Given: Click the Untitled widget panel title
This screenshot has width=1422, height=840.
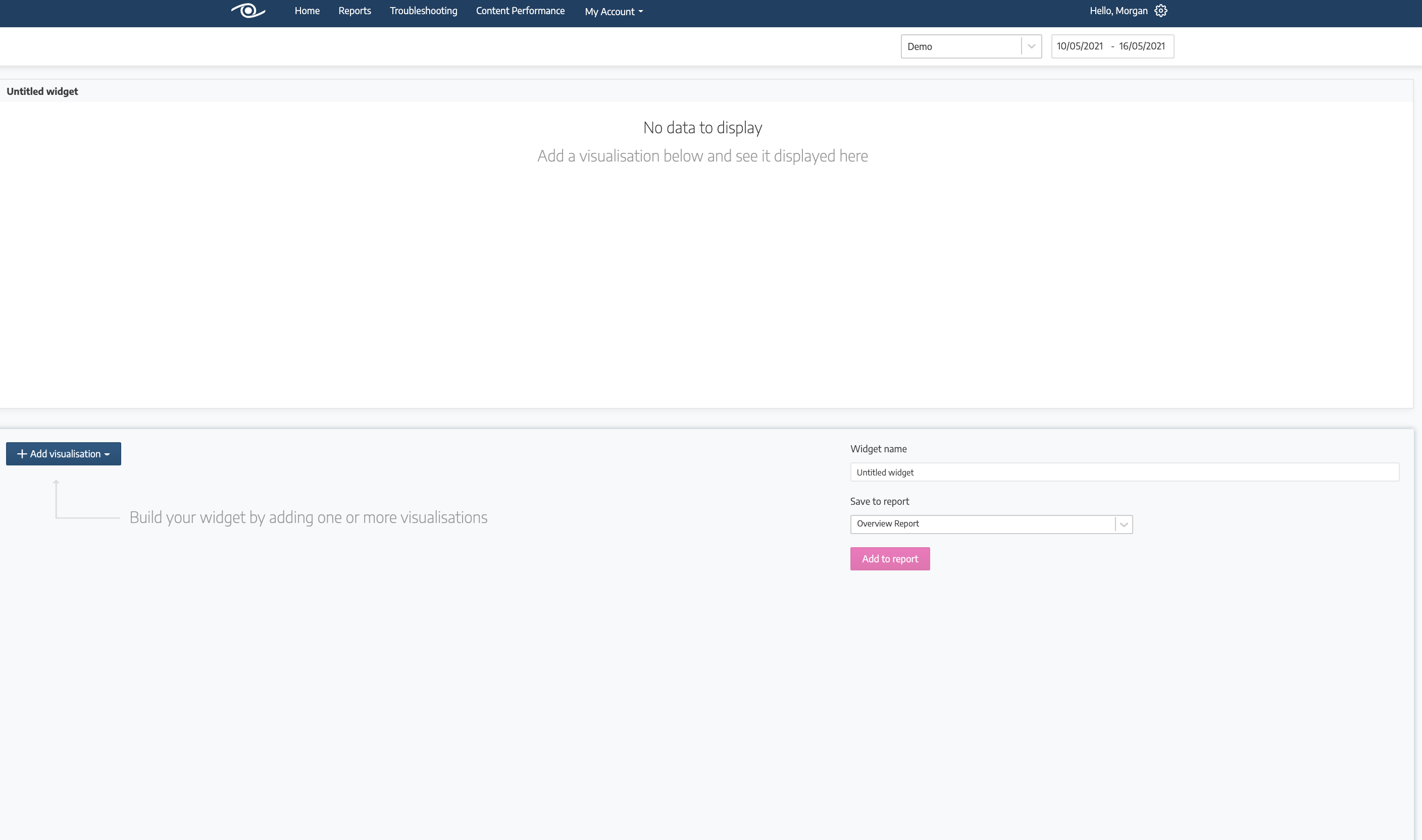Looking at the screenshot, I should point(42,91).
